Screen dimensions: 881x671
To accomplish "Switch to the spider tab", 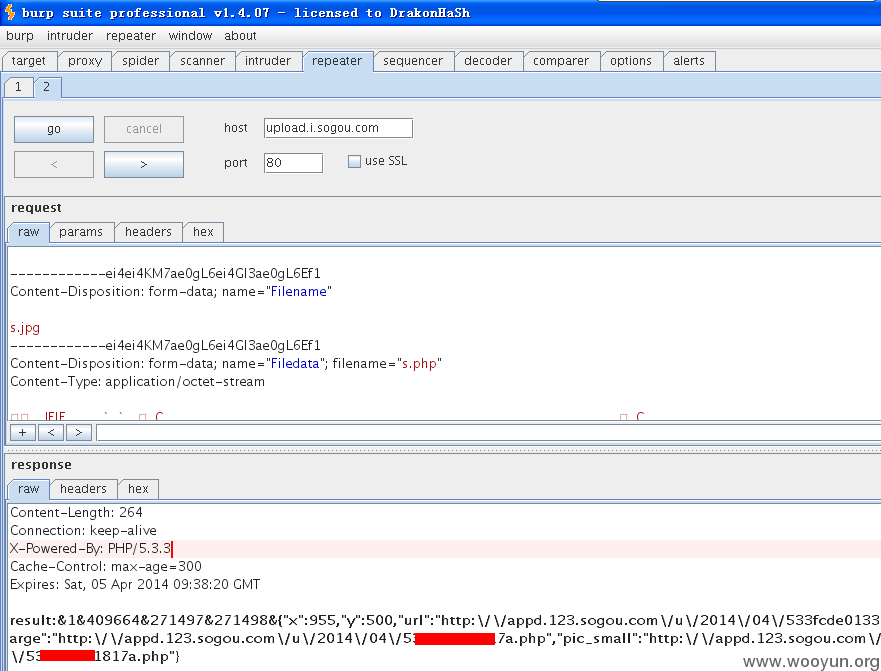I will pos(140,61).
